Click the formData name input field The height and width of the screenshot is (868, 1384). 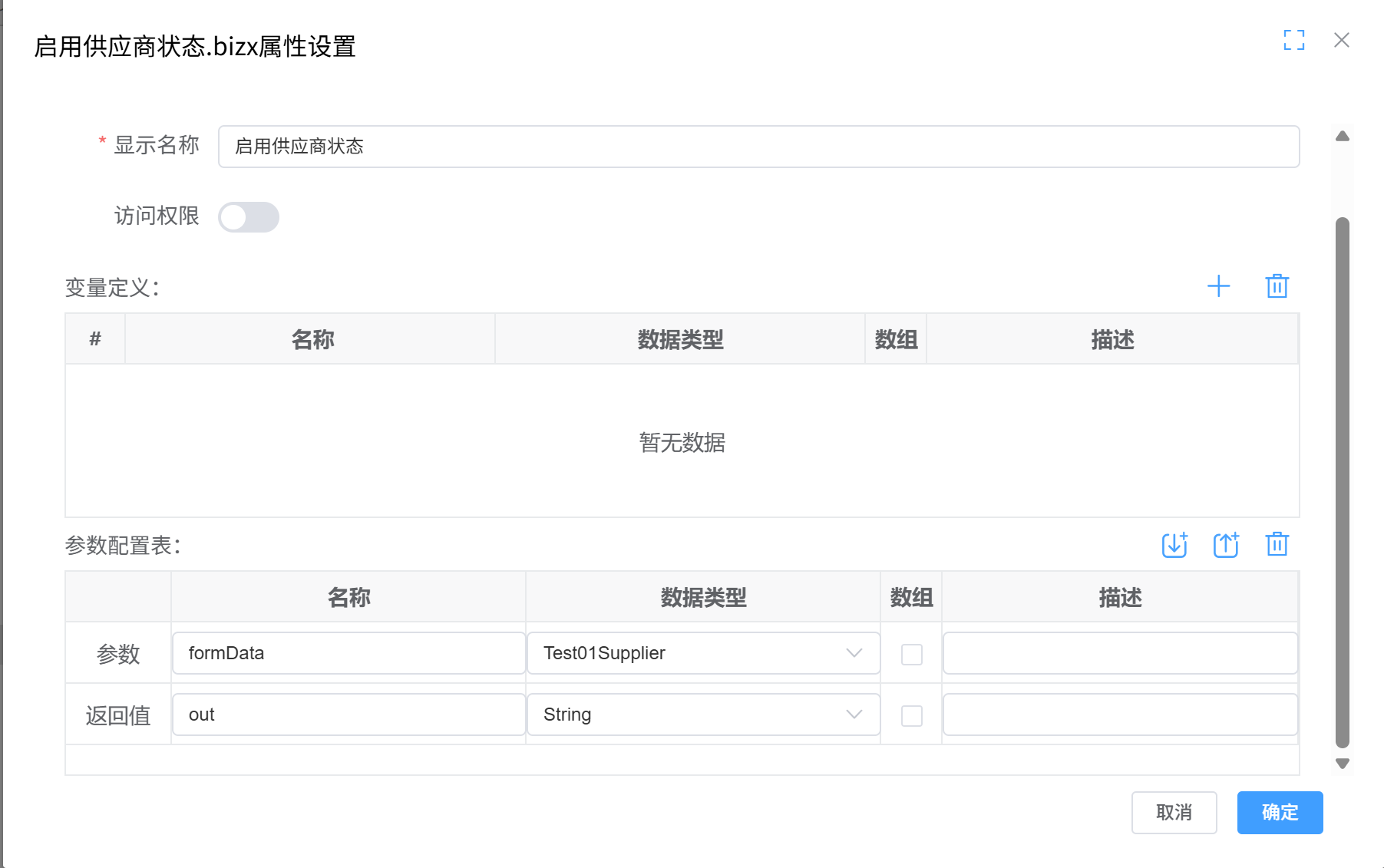[x=348, y=653]
